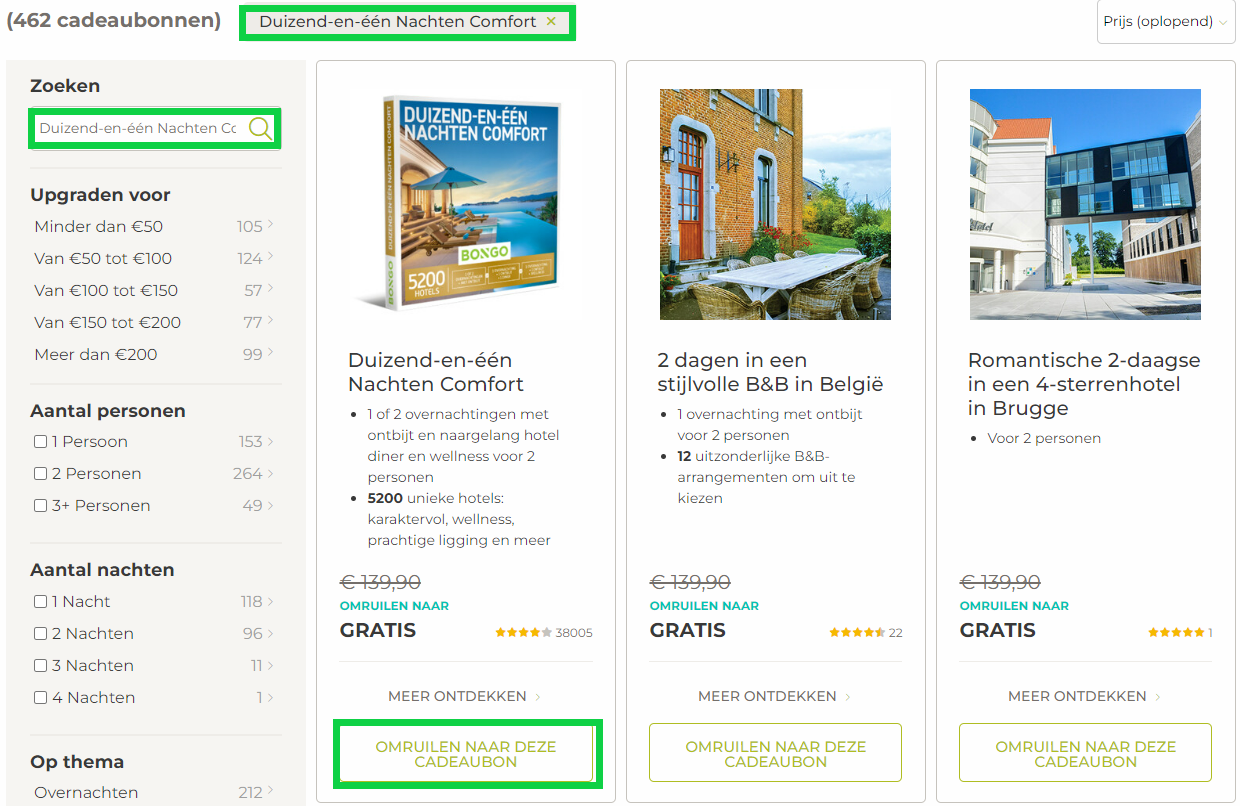Click the search input field
The height and width of the screenshot is (806, 1240).
coord(138,128)
